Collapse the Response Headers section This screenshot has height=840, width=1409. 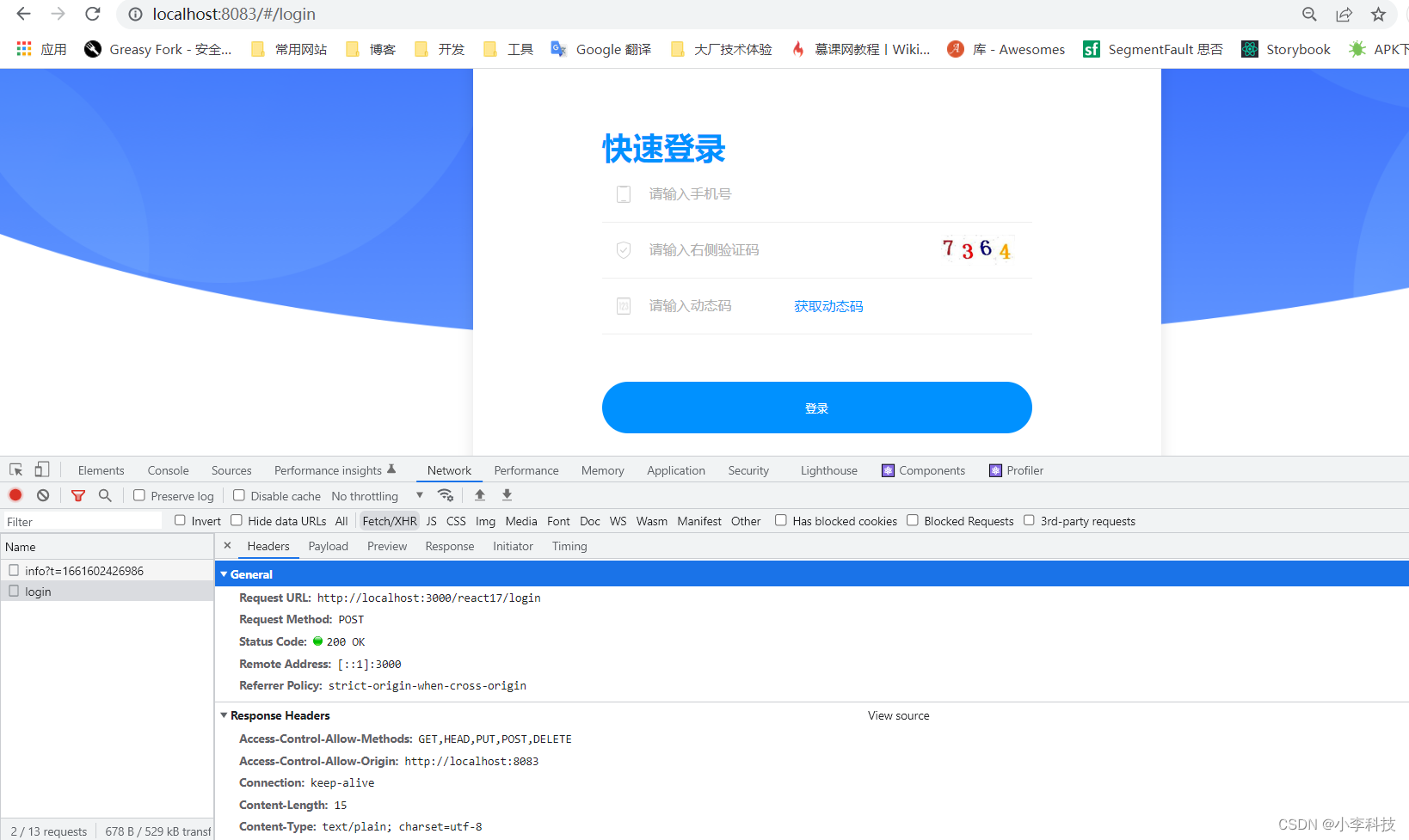[225, 715]
